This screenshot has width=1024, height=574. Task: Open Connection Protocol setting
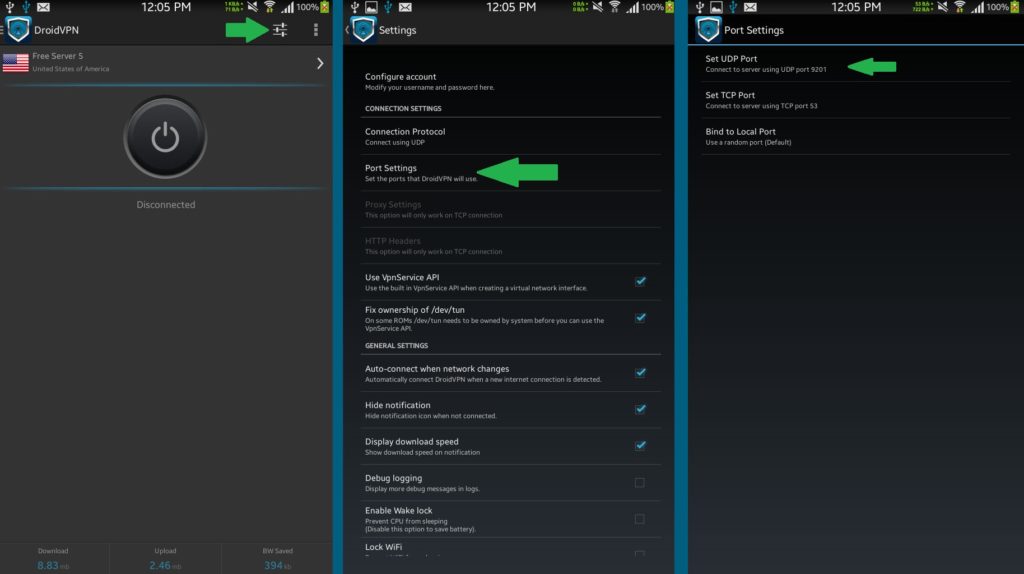(510, 136)
